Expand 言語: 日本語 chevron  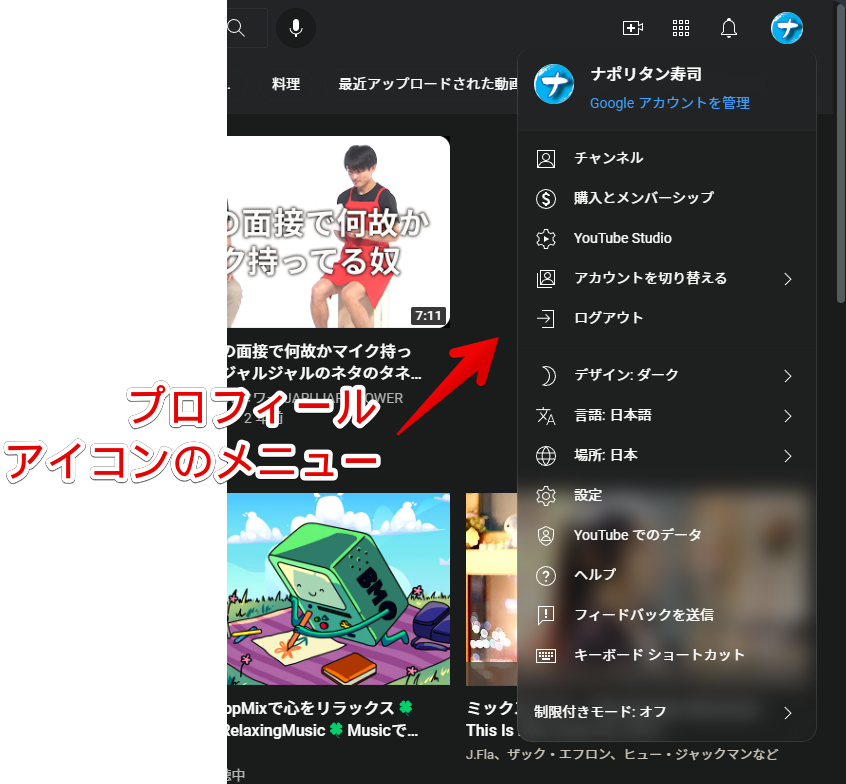788,416
